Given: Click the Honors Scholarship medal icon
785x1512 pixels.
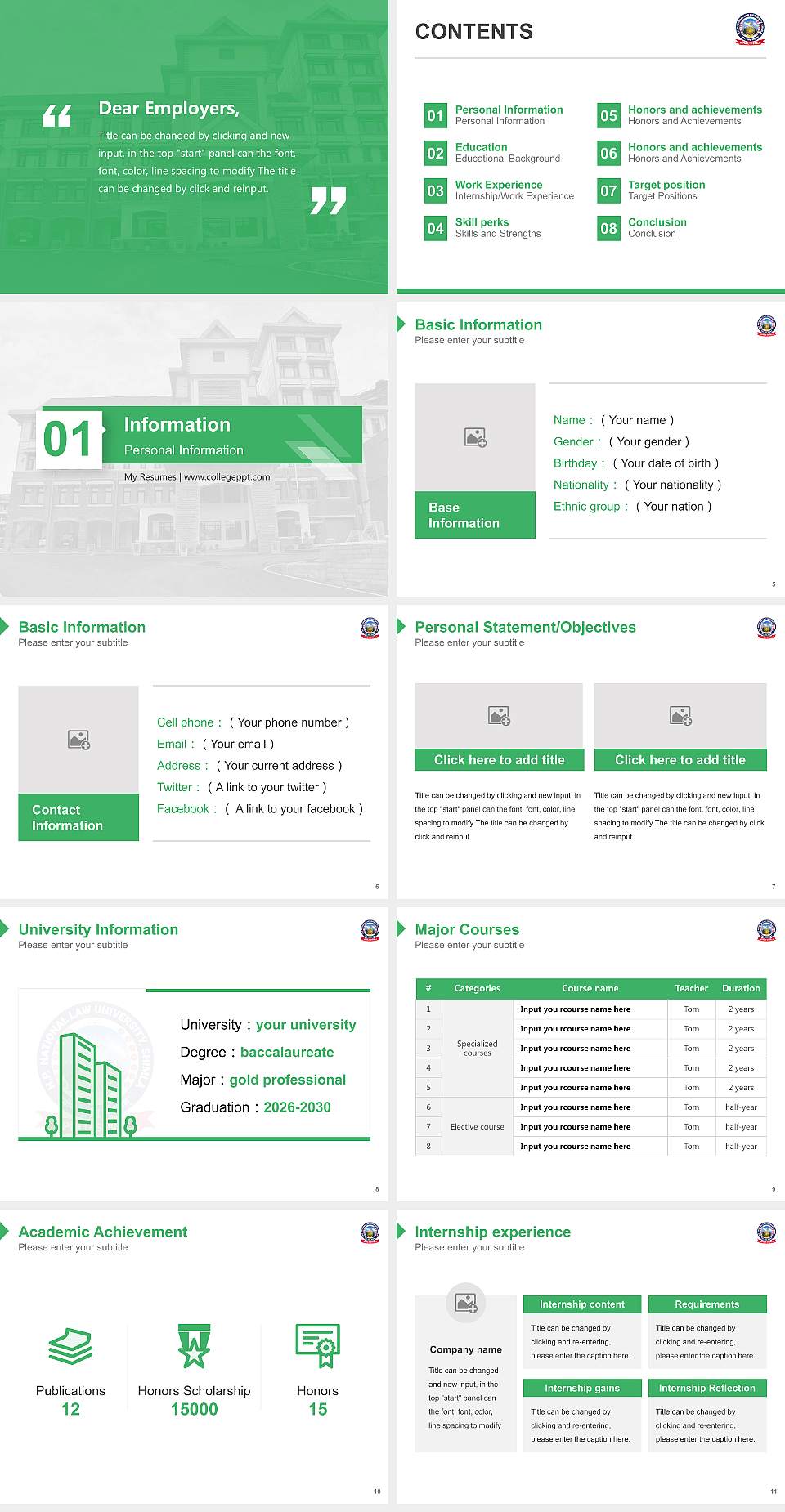Looking at the screenshot, I should coord(194,1346).
